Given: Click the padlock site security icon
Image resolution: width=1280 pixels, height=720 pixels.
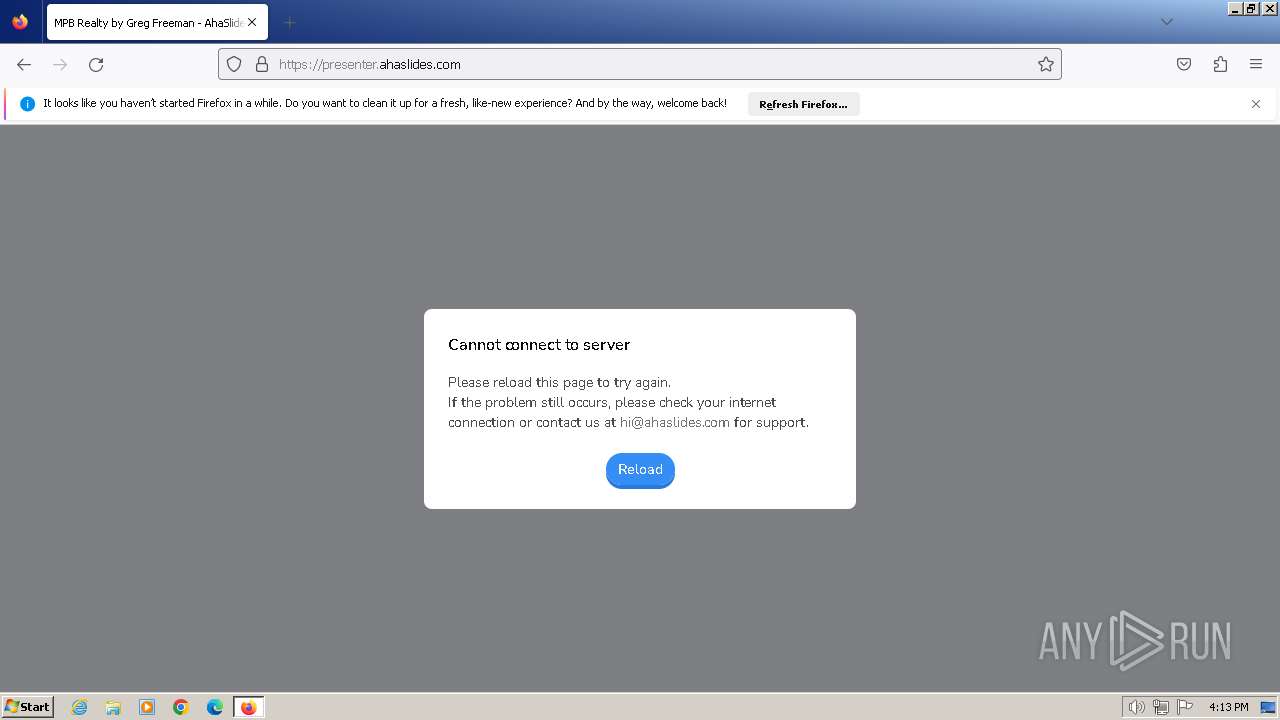Looking at the screenshot, I should click(262, 64).
